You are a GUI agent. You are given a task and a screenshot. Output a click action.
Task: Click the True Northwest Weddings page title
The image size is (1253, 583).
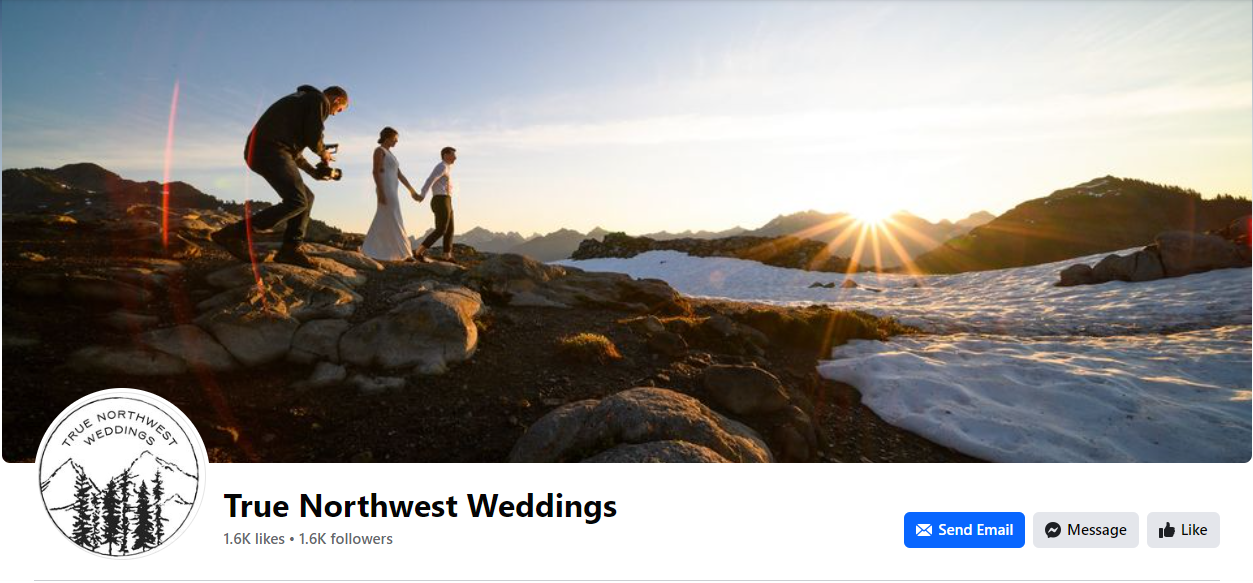[420, 506]
